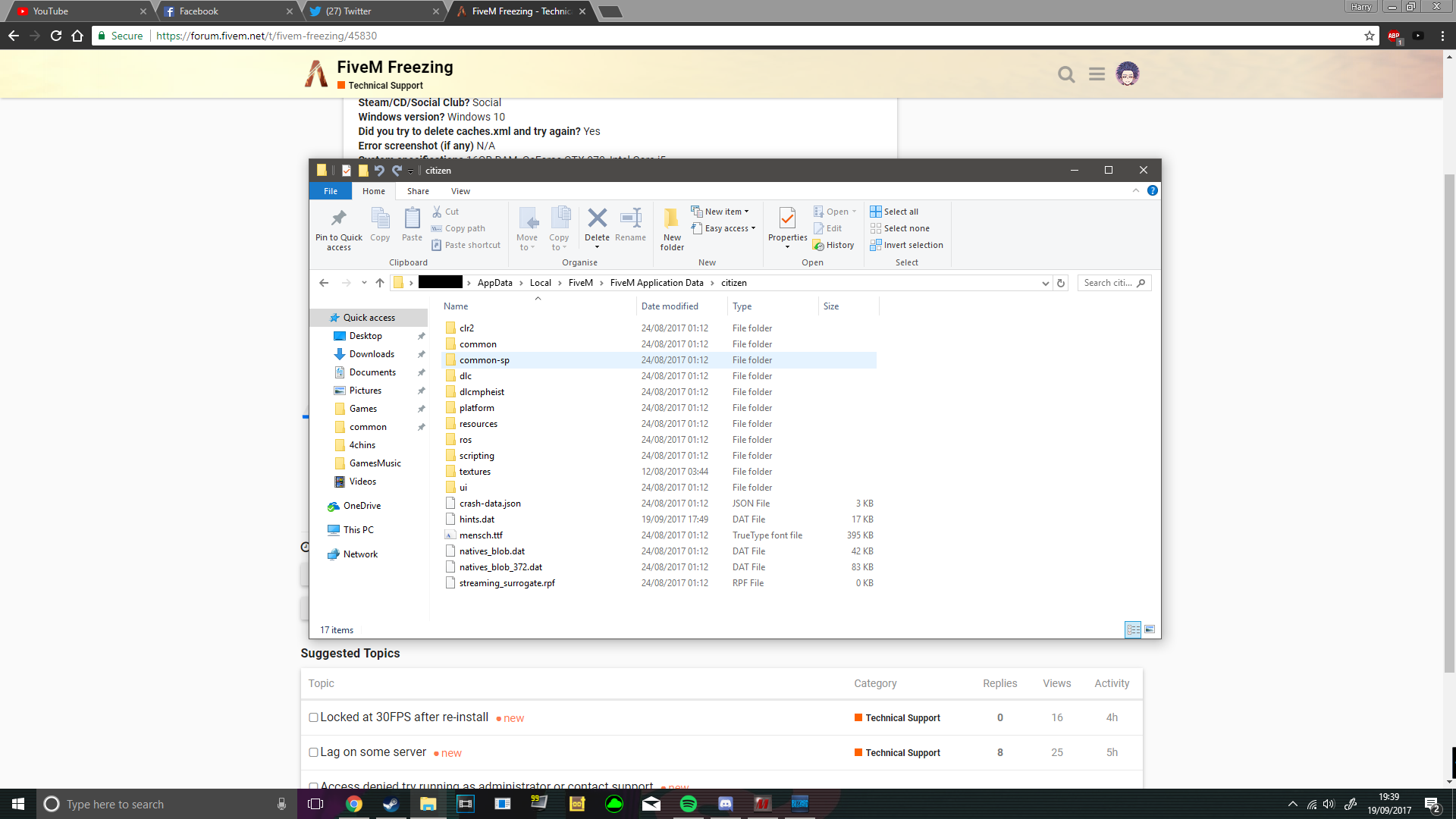The height and width of the screenshot is (819, 1456).
Task: Open Task View on the taskbar
Action: click(315, 804)
